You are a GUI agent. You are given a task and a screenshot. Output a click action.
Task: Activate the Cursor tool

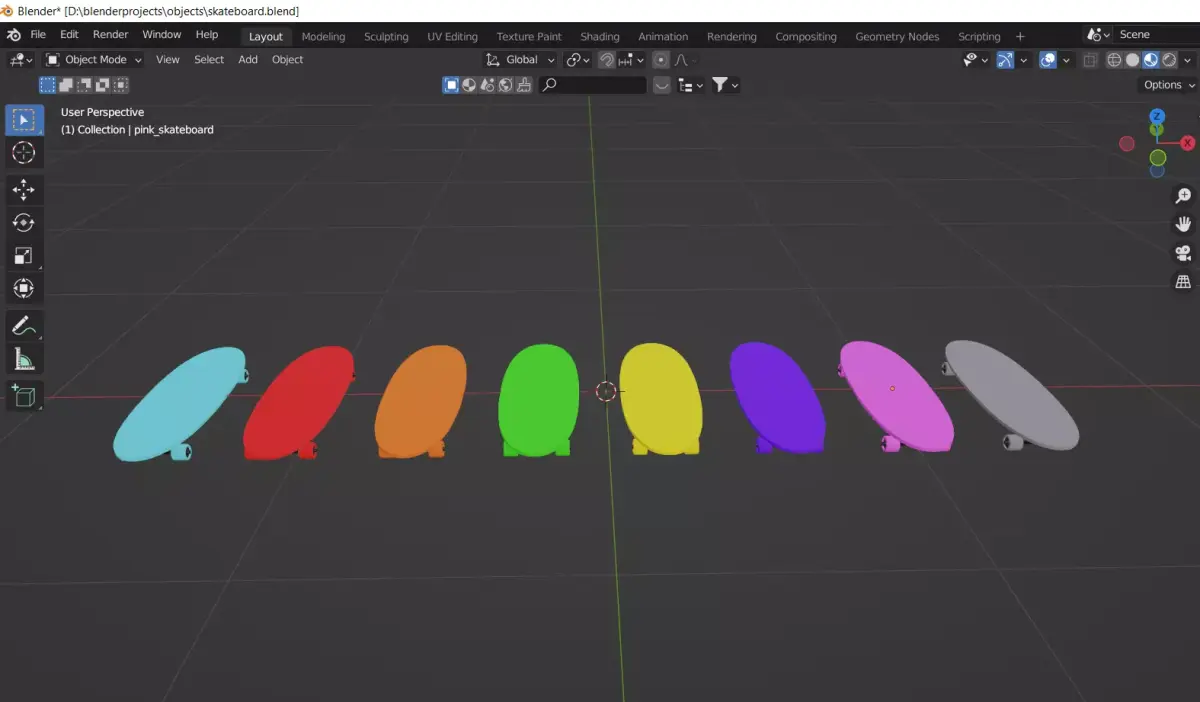[x=23, y=153]
